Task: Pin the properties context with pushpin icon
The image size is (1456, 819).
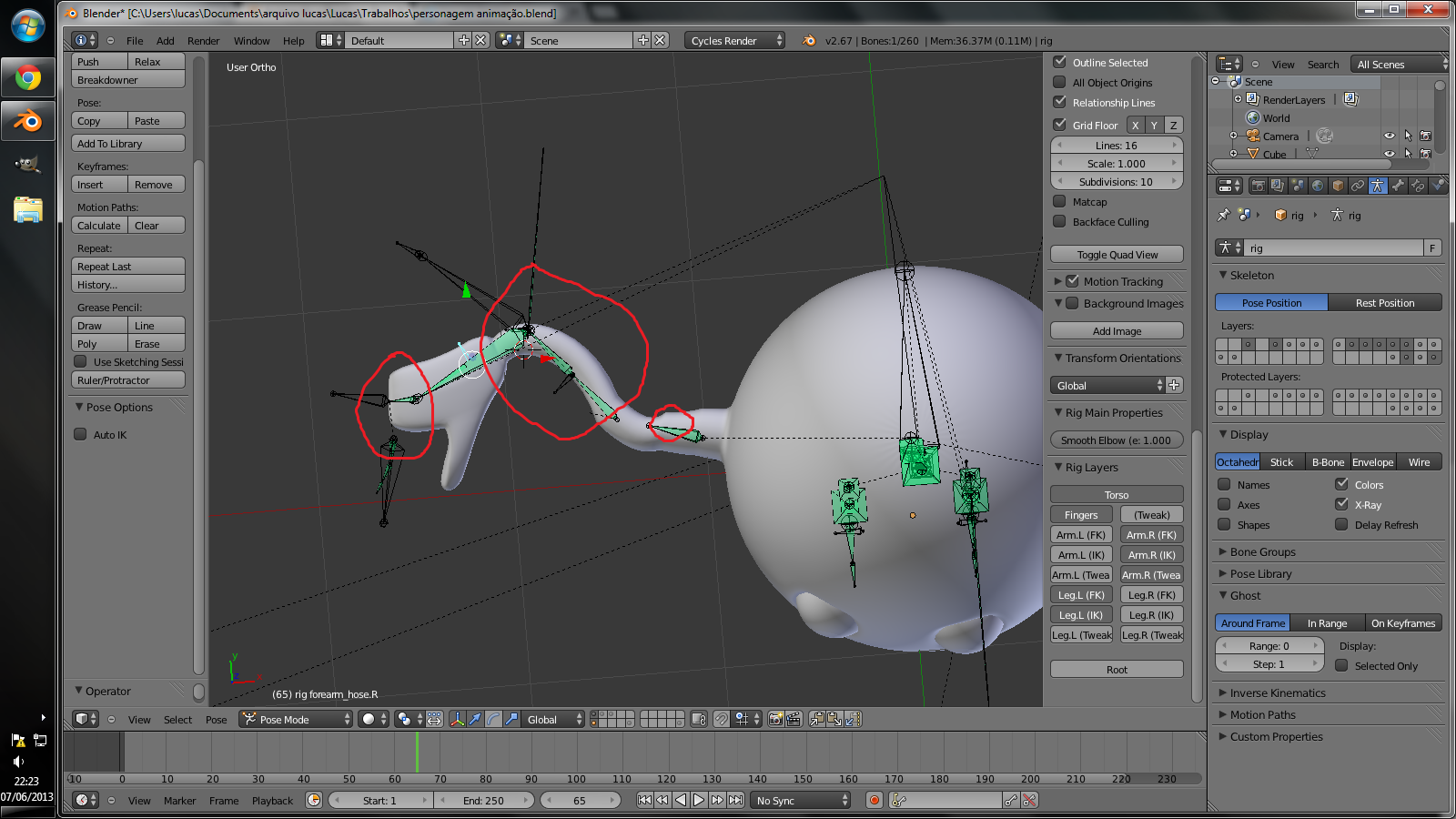Action: (1224, 216)
